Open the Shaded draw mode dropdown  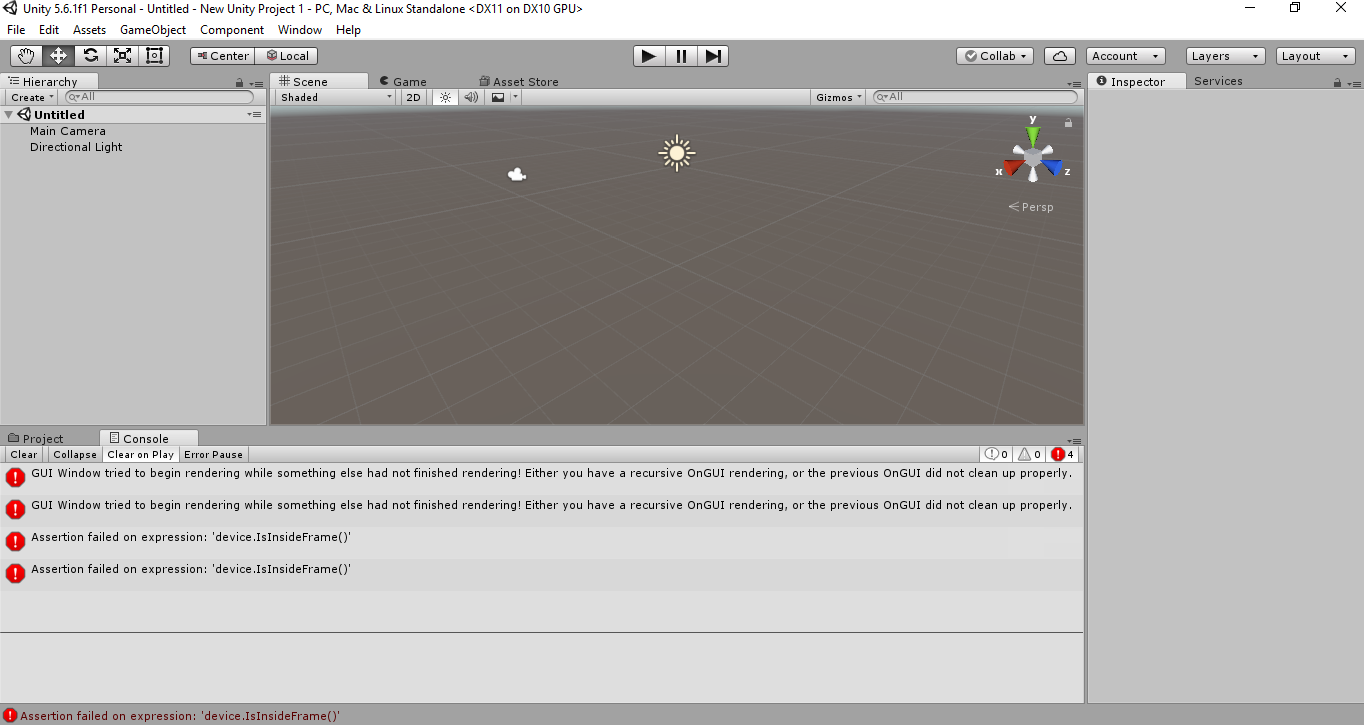tap(335, 97)
